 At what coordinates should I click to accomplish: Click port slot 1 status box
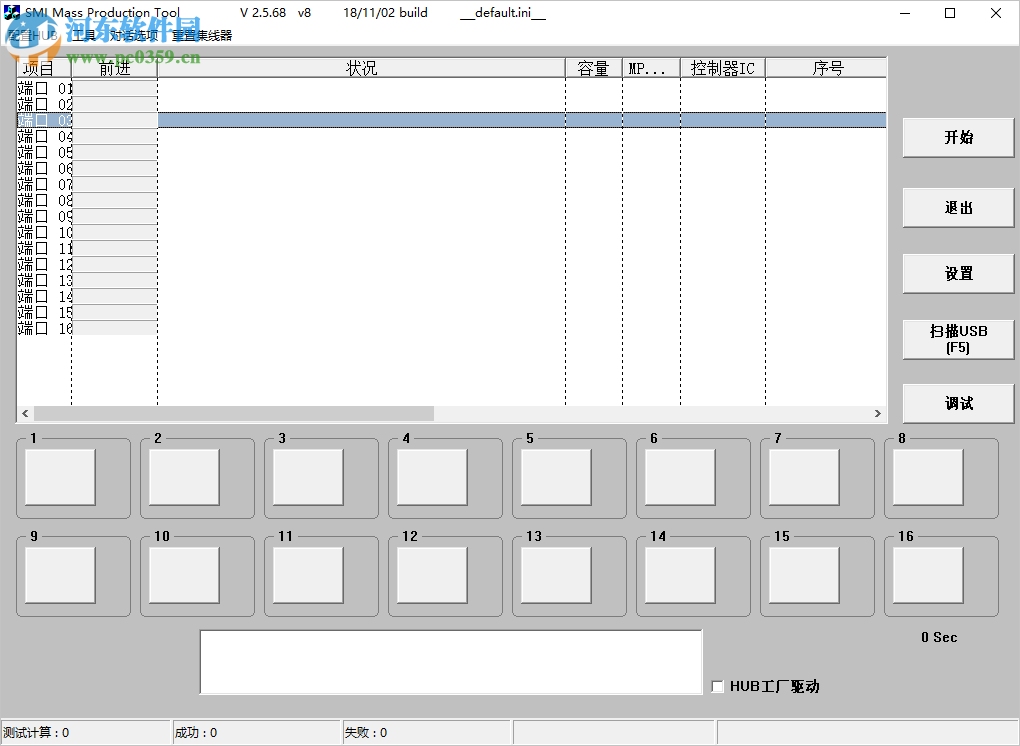point(60,477)
